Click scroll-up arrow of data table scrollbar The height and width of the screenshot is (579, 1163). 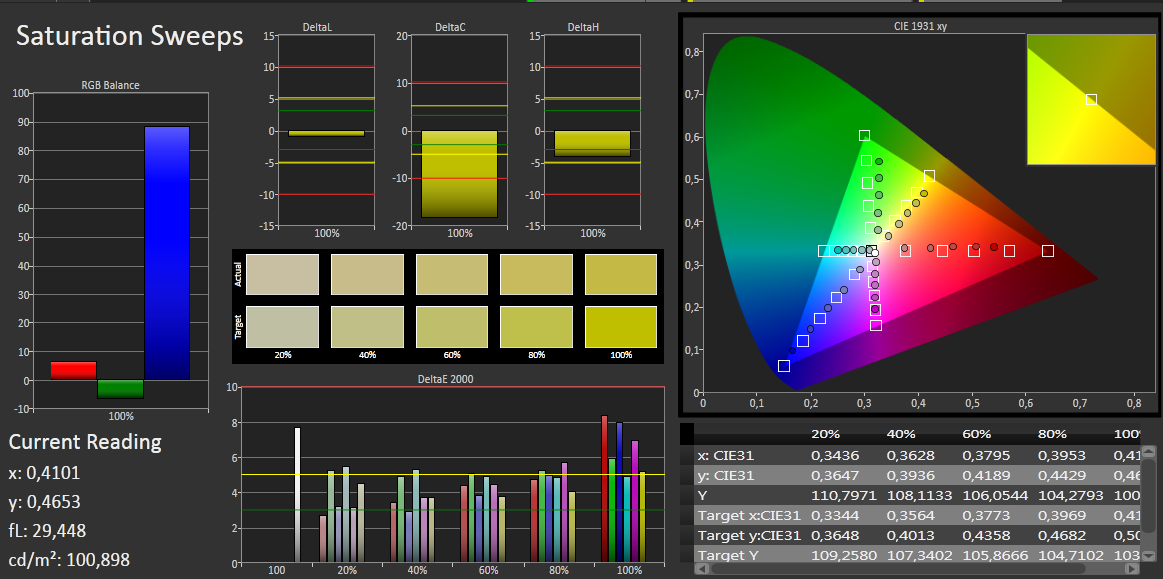coord(1148,450)
